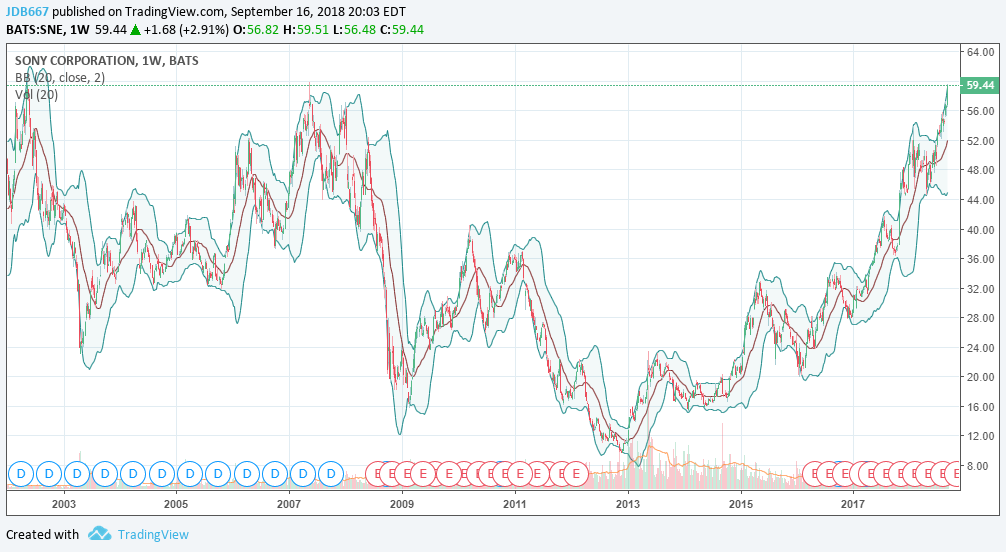
Task: Click the close value C:59.44
Action: [402, 30]
